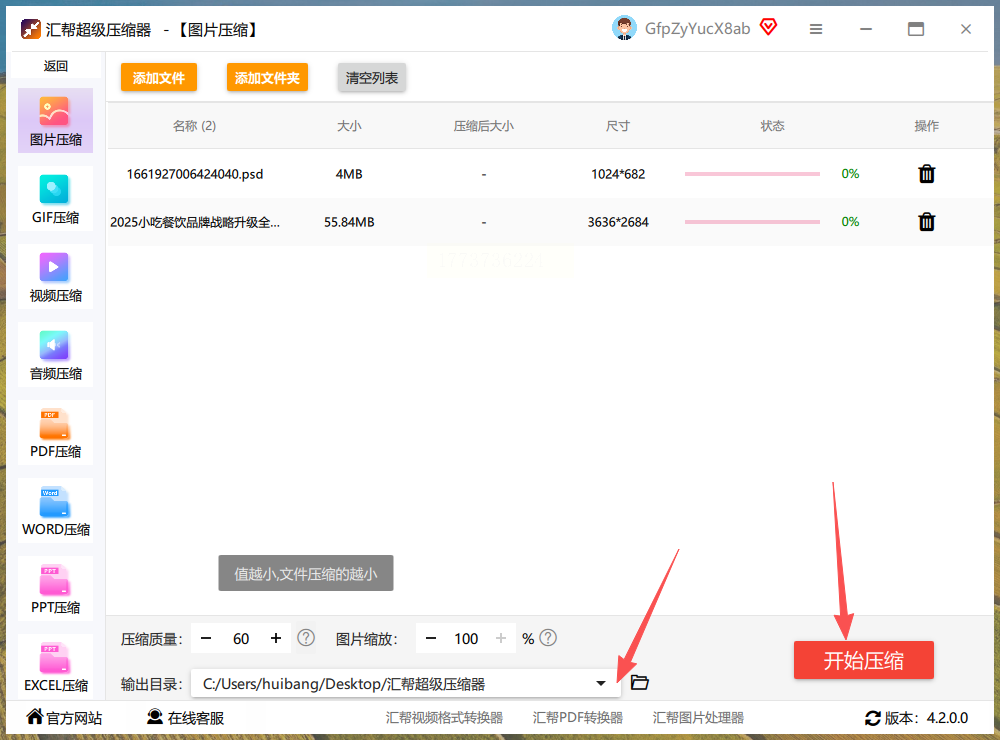Image resolution: width=1000 pixels, height=740 pixels.
Task: Decrease 图片缩放 with the minus button
Action: click(431, 639)
